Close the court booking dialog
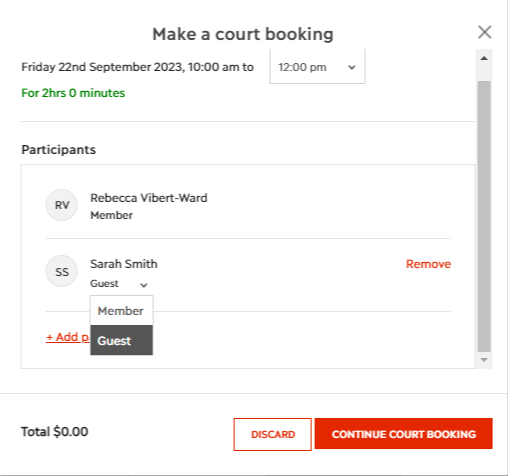 484,32
